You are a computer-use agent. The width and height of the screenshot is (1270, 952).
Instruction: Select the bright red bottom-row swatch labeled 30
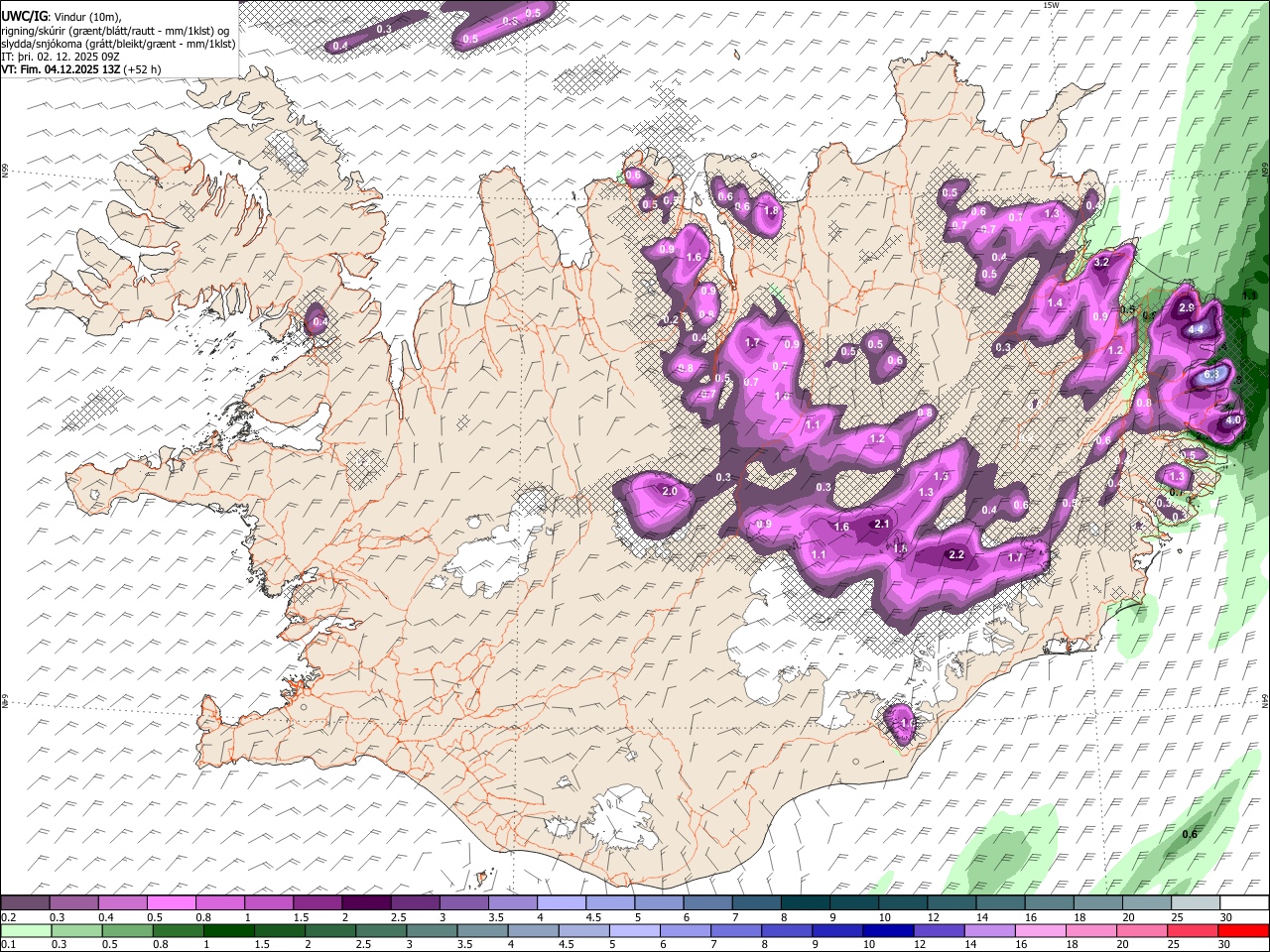(1242, 930)
